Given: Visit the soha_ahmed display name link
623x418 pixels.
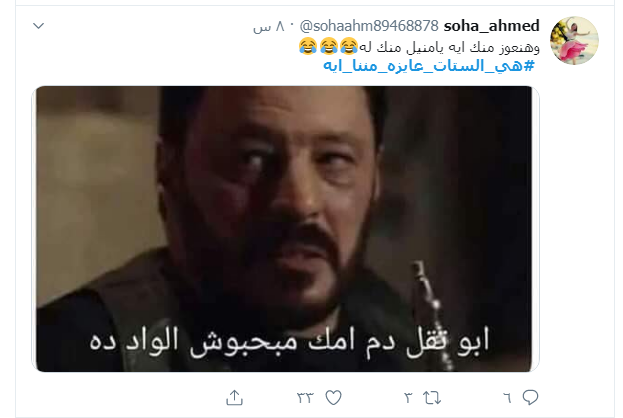Looking at the screenshot, I should coord(491,26).
